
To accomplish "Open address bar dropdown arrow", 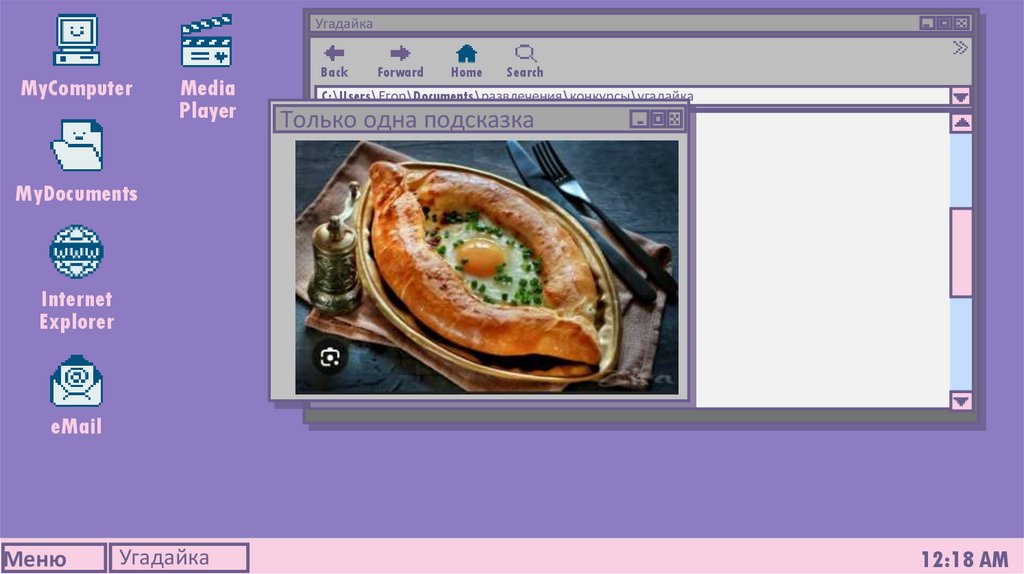I will (961, 97).
